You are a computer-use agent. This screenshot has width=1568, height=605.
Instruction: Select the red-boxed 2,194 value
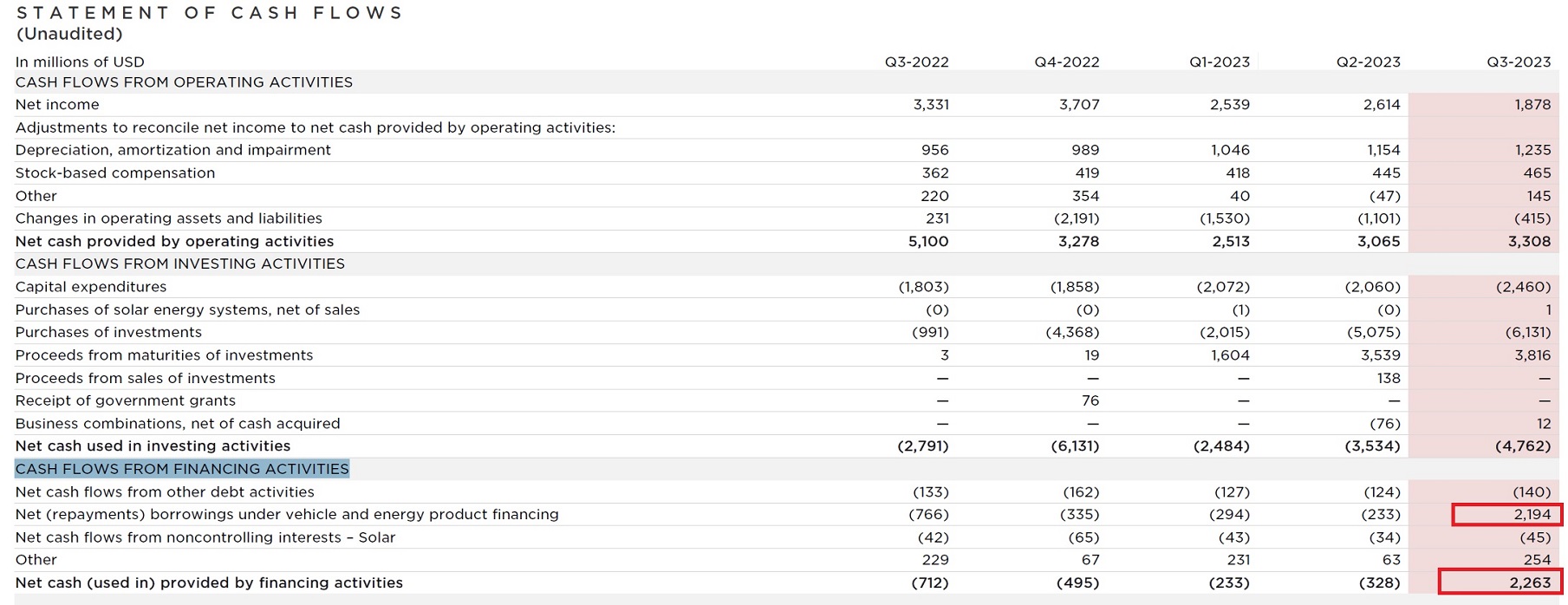click(x=1507, y=515)
